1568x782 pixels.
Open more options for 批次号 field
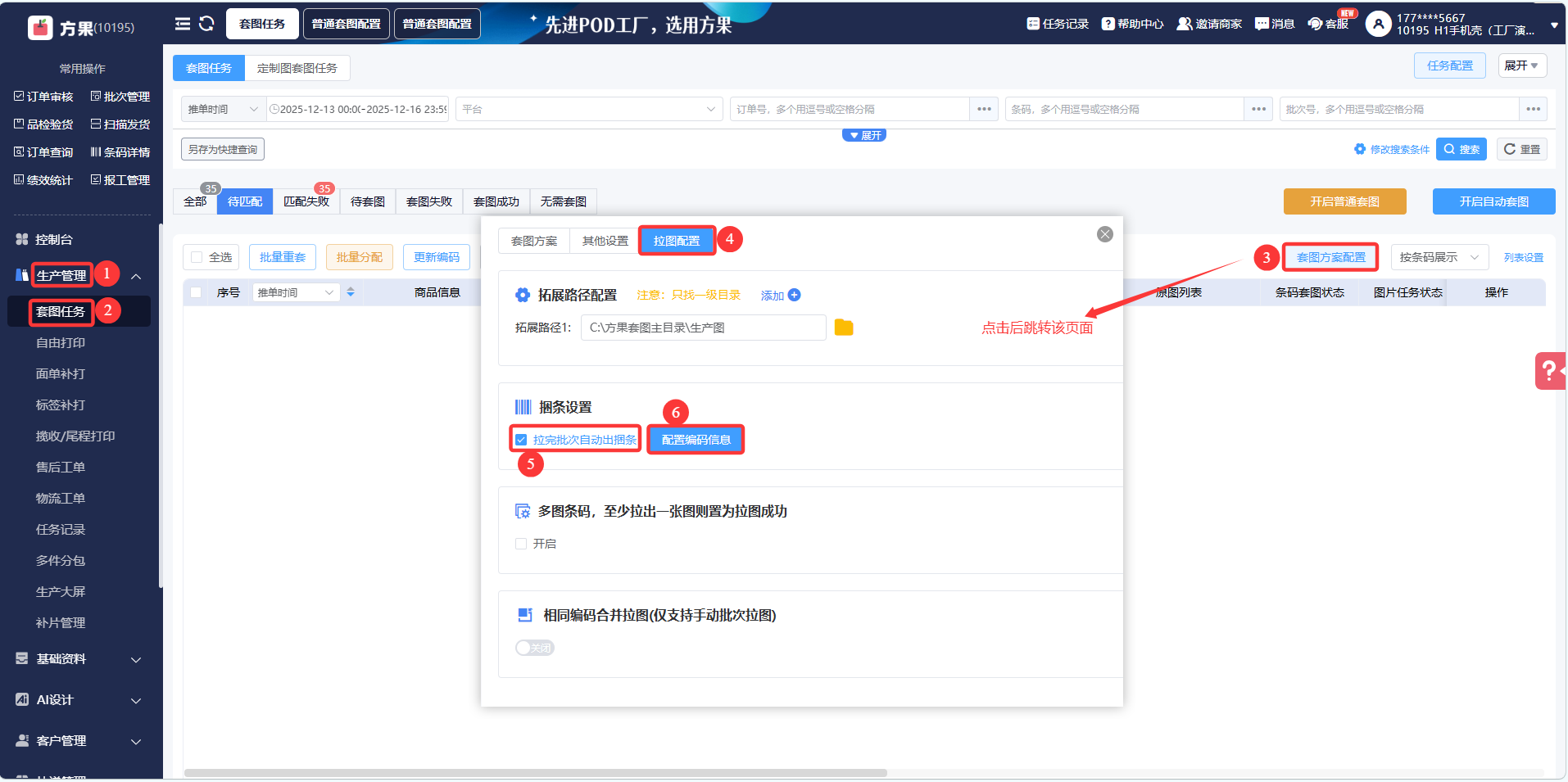tap(1533, 109)
